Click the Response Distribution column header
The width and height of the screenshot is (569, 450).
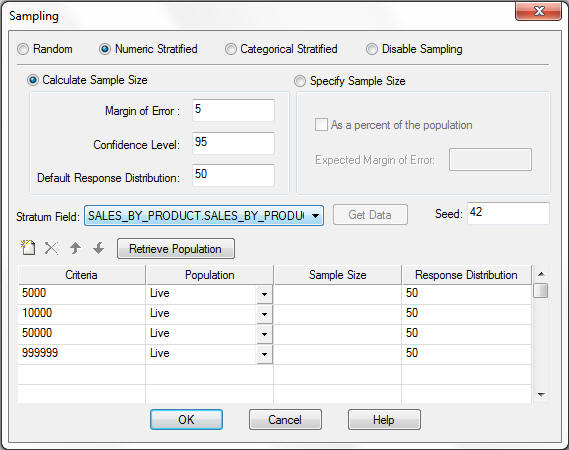click(466, 275)
